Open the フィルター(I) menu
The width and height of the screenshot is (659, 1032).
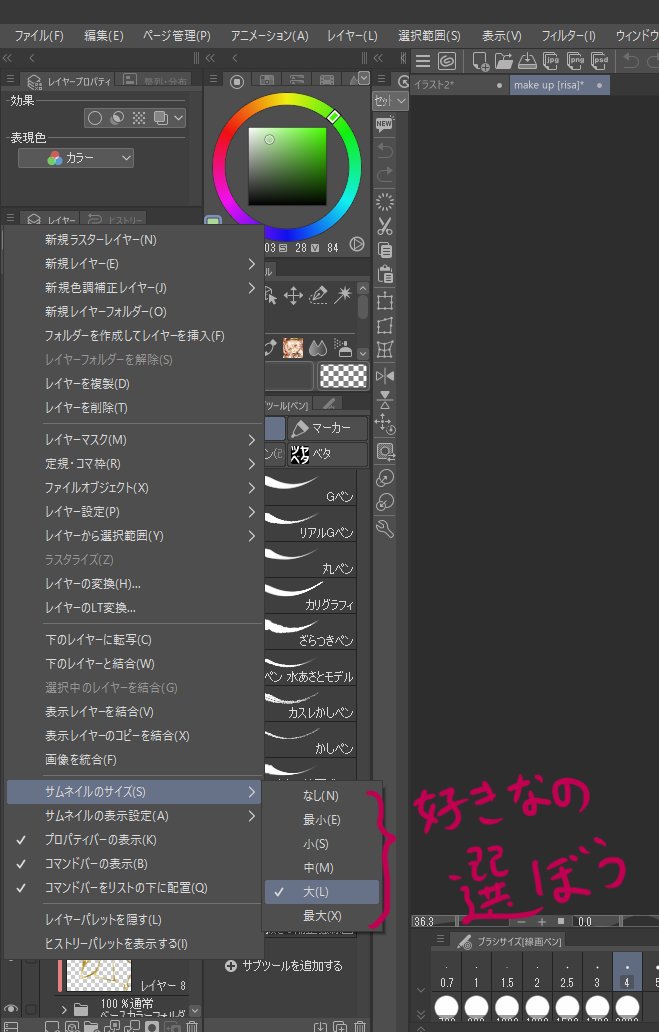[x=568, y=36]
